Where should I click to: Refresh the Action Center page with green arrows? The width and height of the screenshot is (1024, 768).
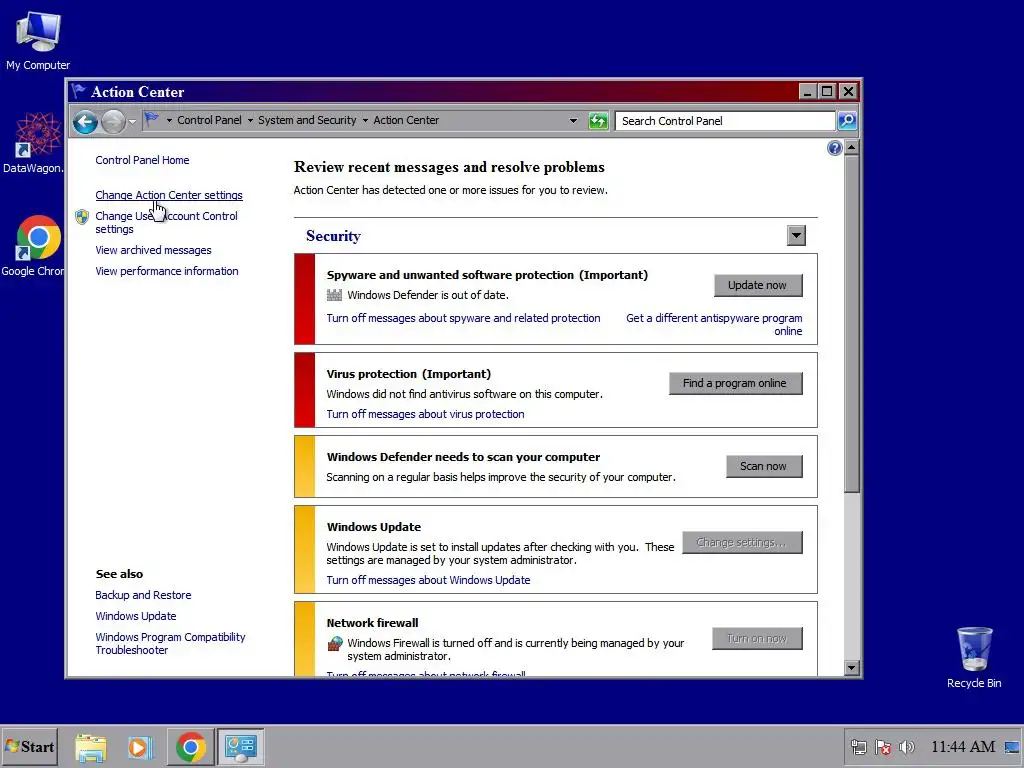(598, 121)
